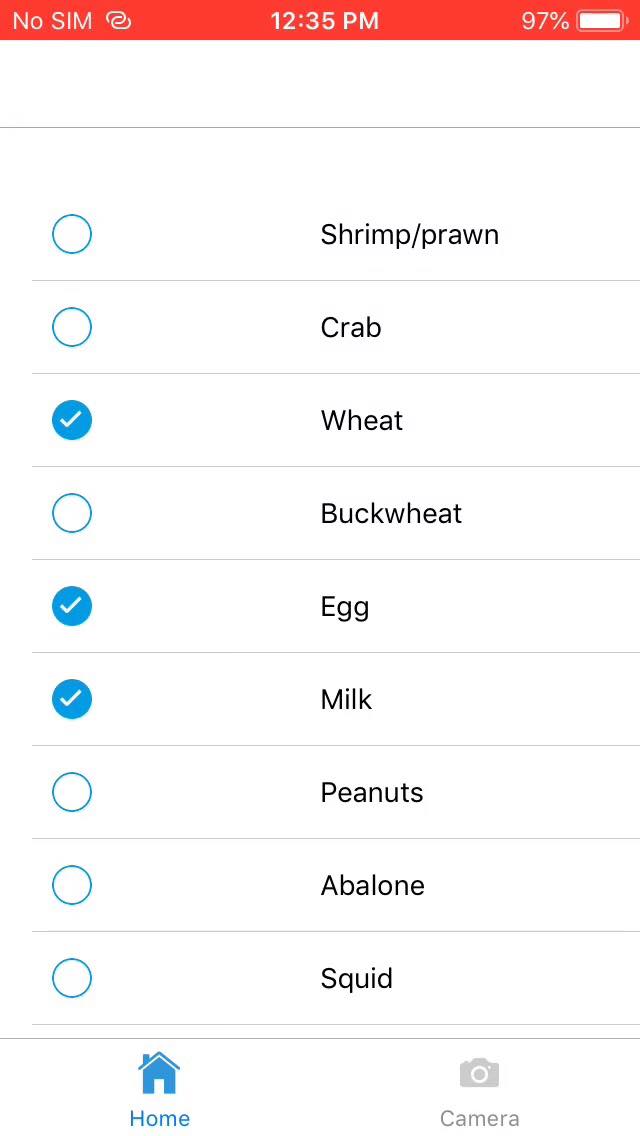This screenshot has height=1136, width=640.
Task: Switch to the Camera tab label
Action: tap(479, 1118)
